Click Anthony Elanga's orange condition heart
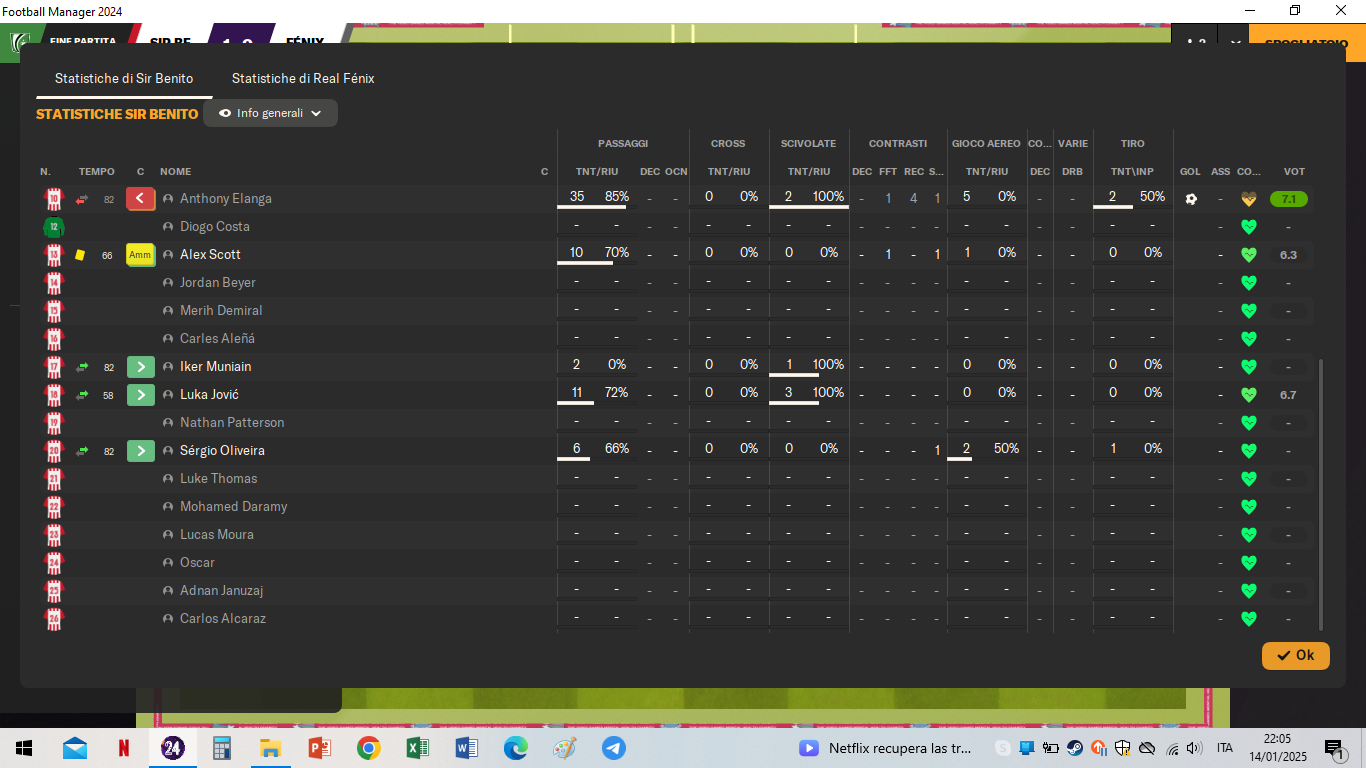This screenshot has height=768, width=1366. (1248, 199)
